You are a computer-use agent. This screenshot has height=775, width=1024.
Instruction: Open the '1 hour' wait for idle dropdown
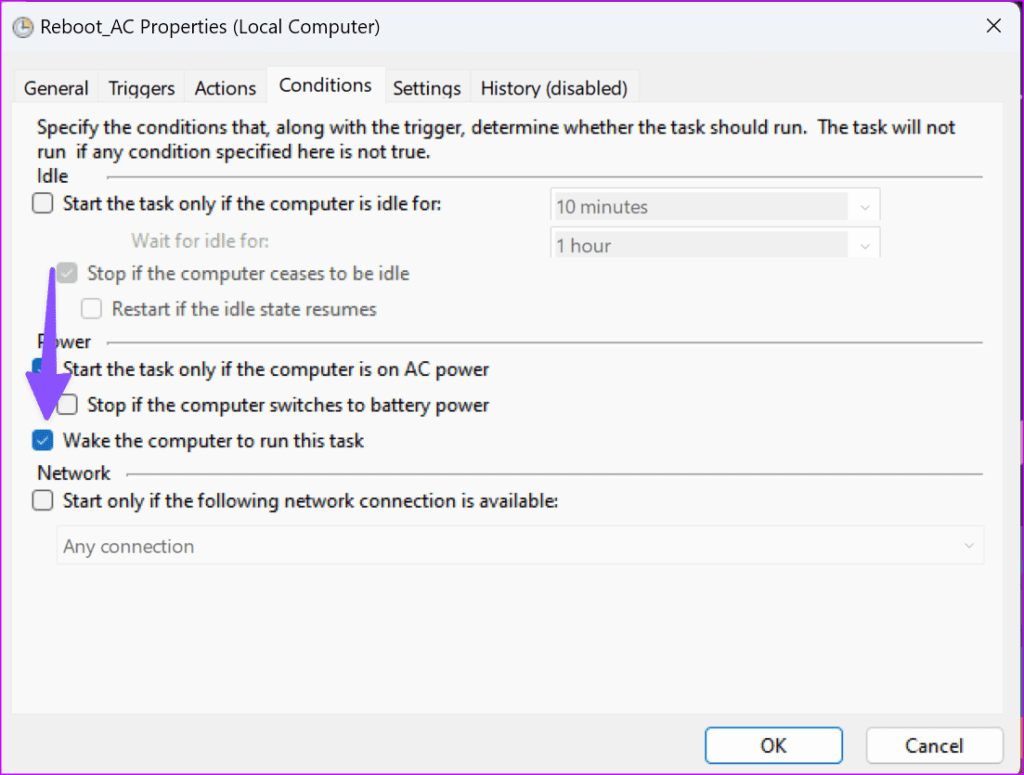point(864,243)
